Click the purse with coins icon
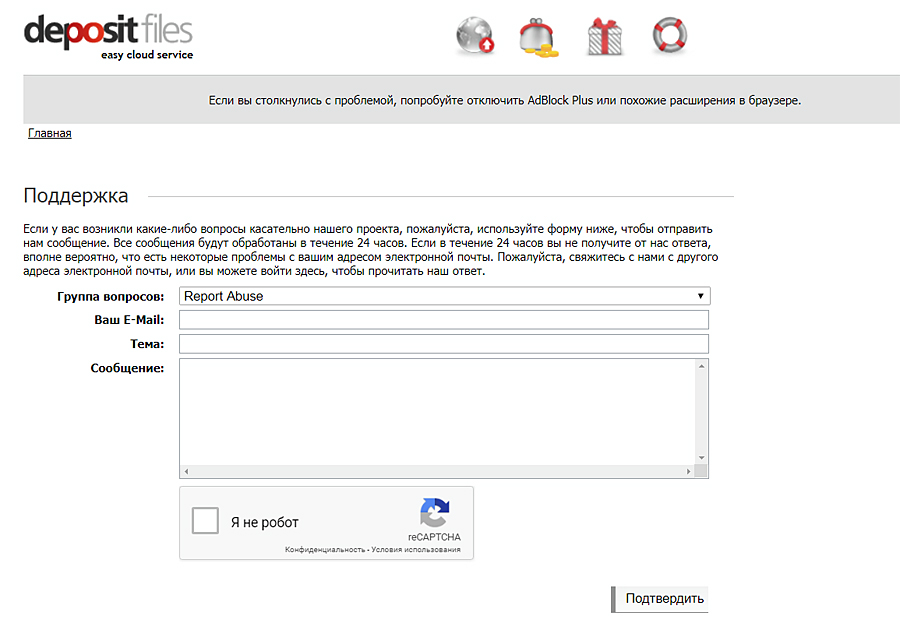Viewport: 900px width, 623px height. [538, 37]
